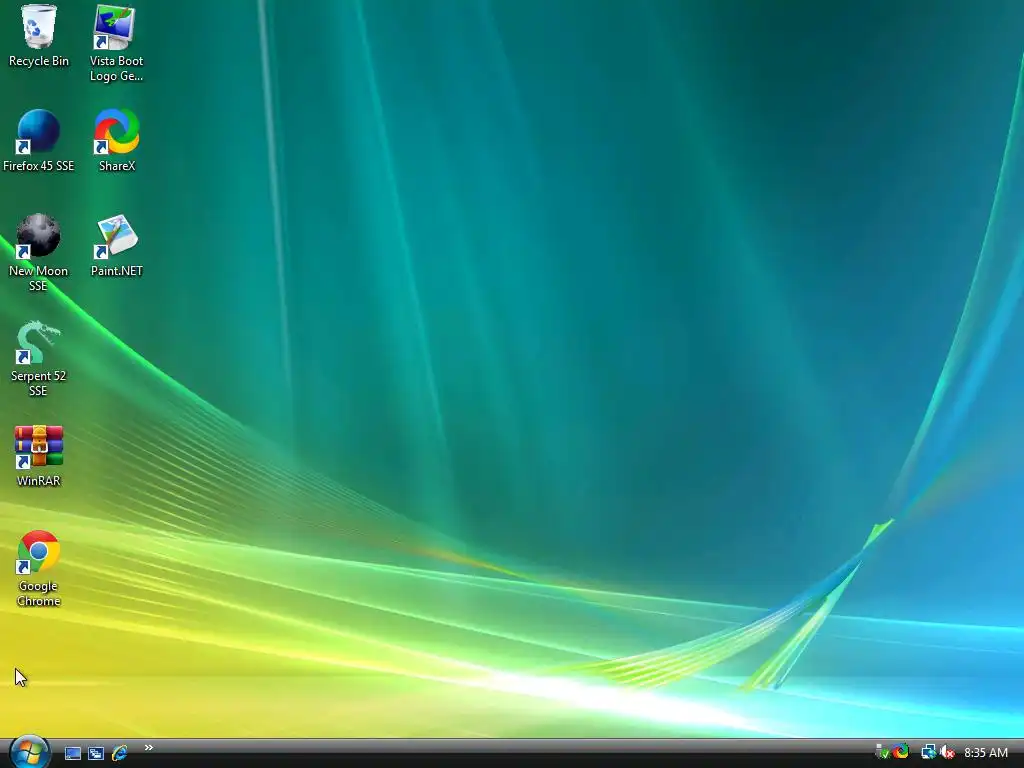Viewport: 1024px width, 768px height.
Task: Select the WinRAR desktop shortcut
Action: (x=39, y=456)
